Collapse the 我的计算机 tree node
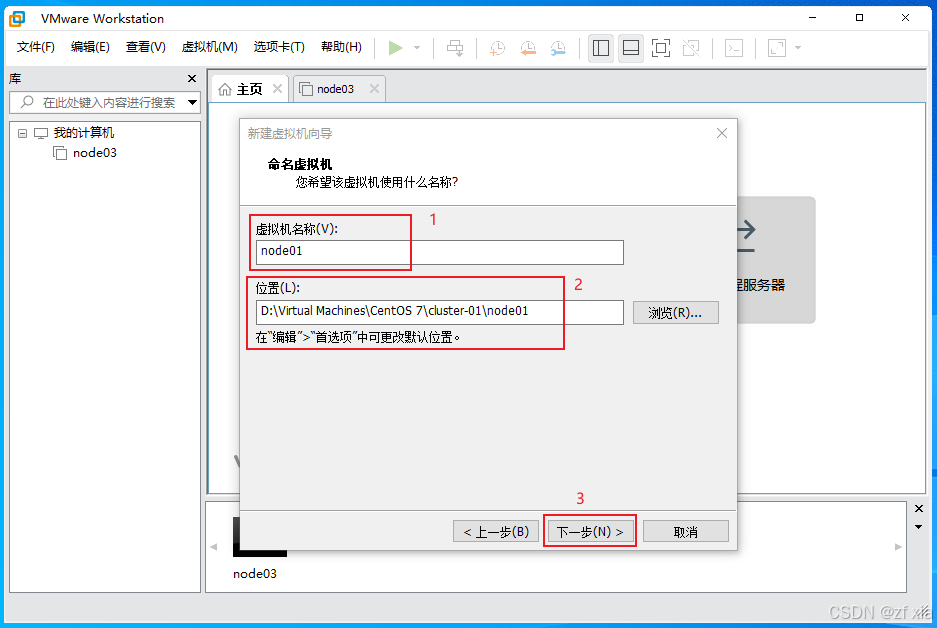Screen dimensions: 937x628 click(x=23, y=133)
